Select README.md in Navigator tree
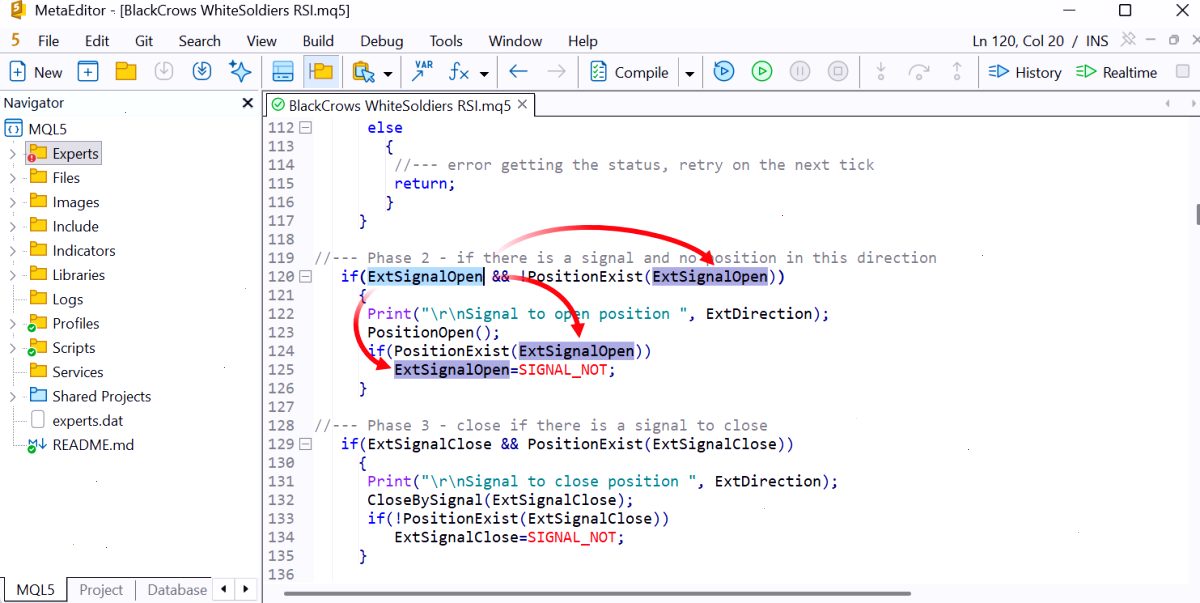Image resolution: width=1200 pixels, height=603 pixels. (93, 445)
